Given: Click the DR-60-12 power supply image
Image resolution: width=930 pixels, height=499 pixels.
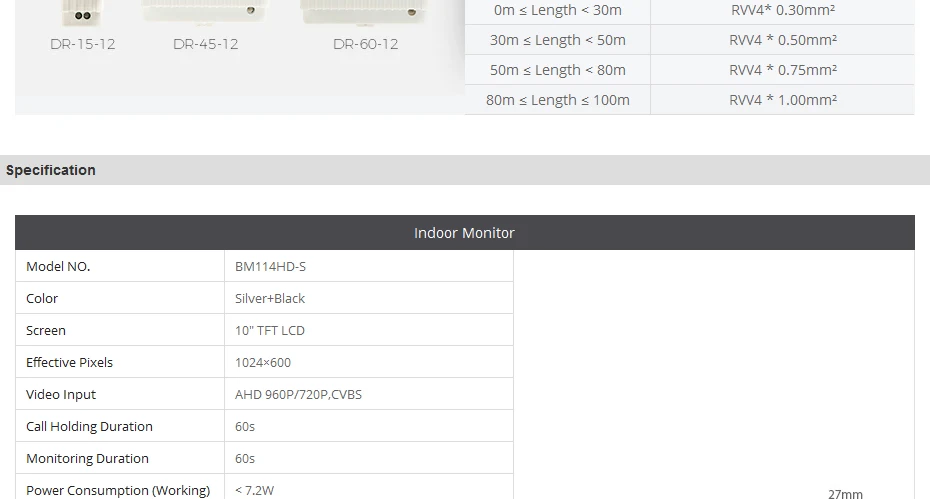Looking at the screenshot, I should tap(363, 12).
